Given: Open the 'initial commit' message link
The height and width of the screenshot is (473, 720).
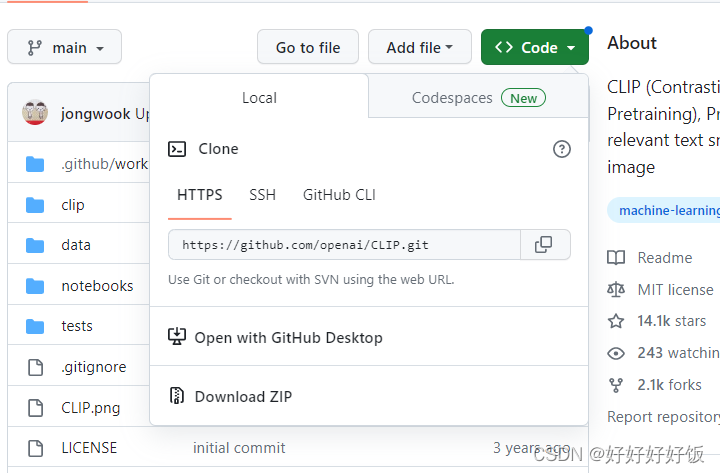Looking at the screenshot, I should 239,448.
